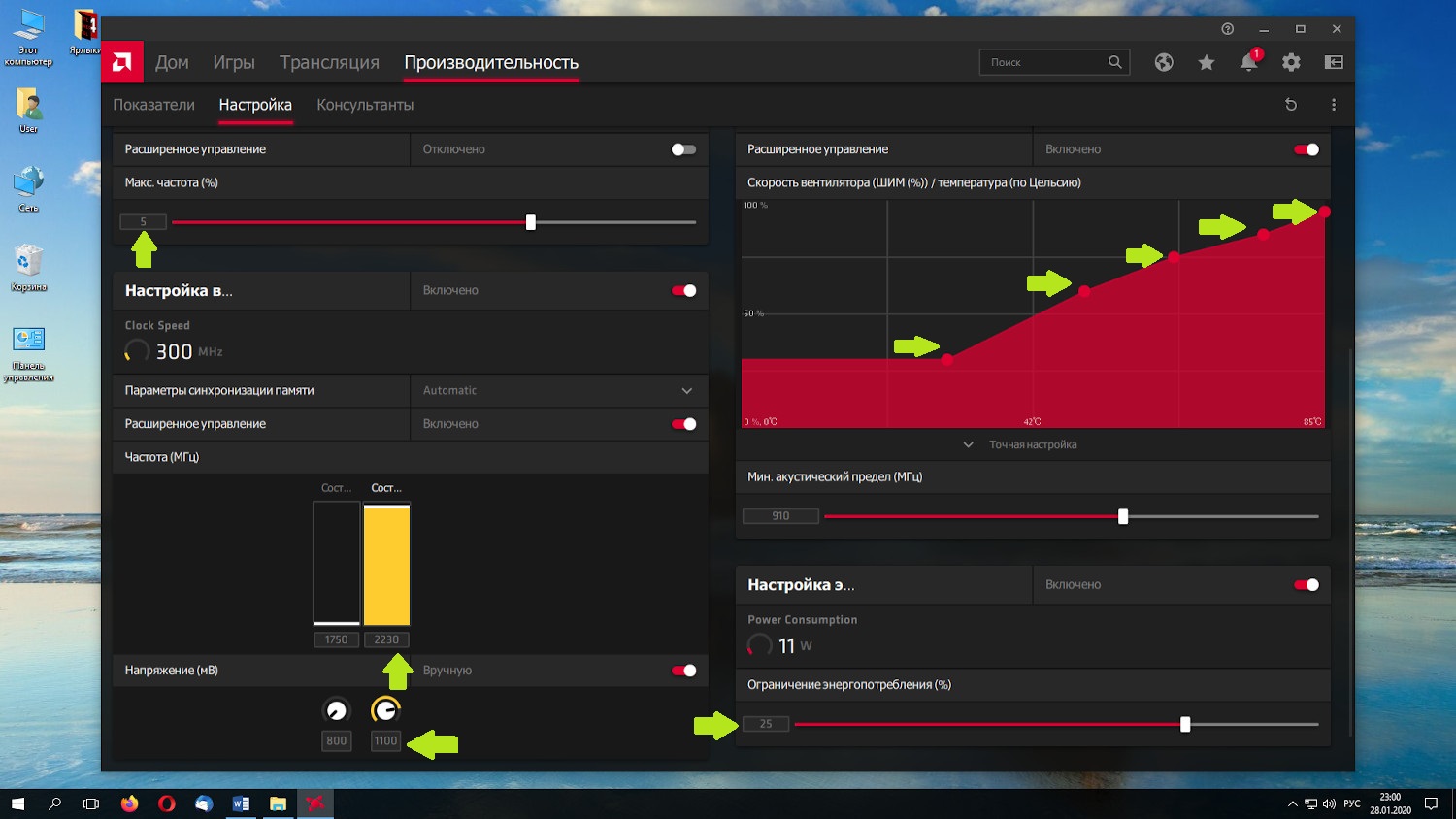The width and height of the screenshot is (1456, 819).
Task: Select the lowest fan curve point
Action: 947,359
